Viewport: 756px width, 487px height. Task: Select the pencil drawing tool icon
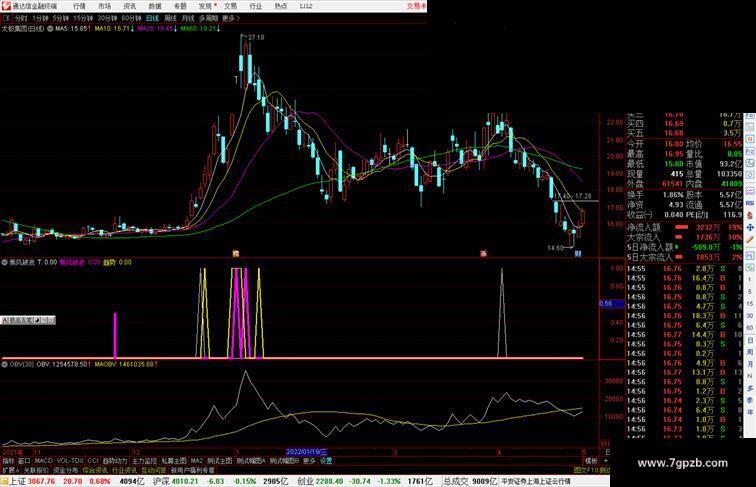click(750, 240)
